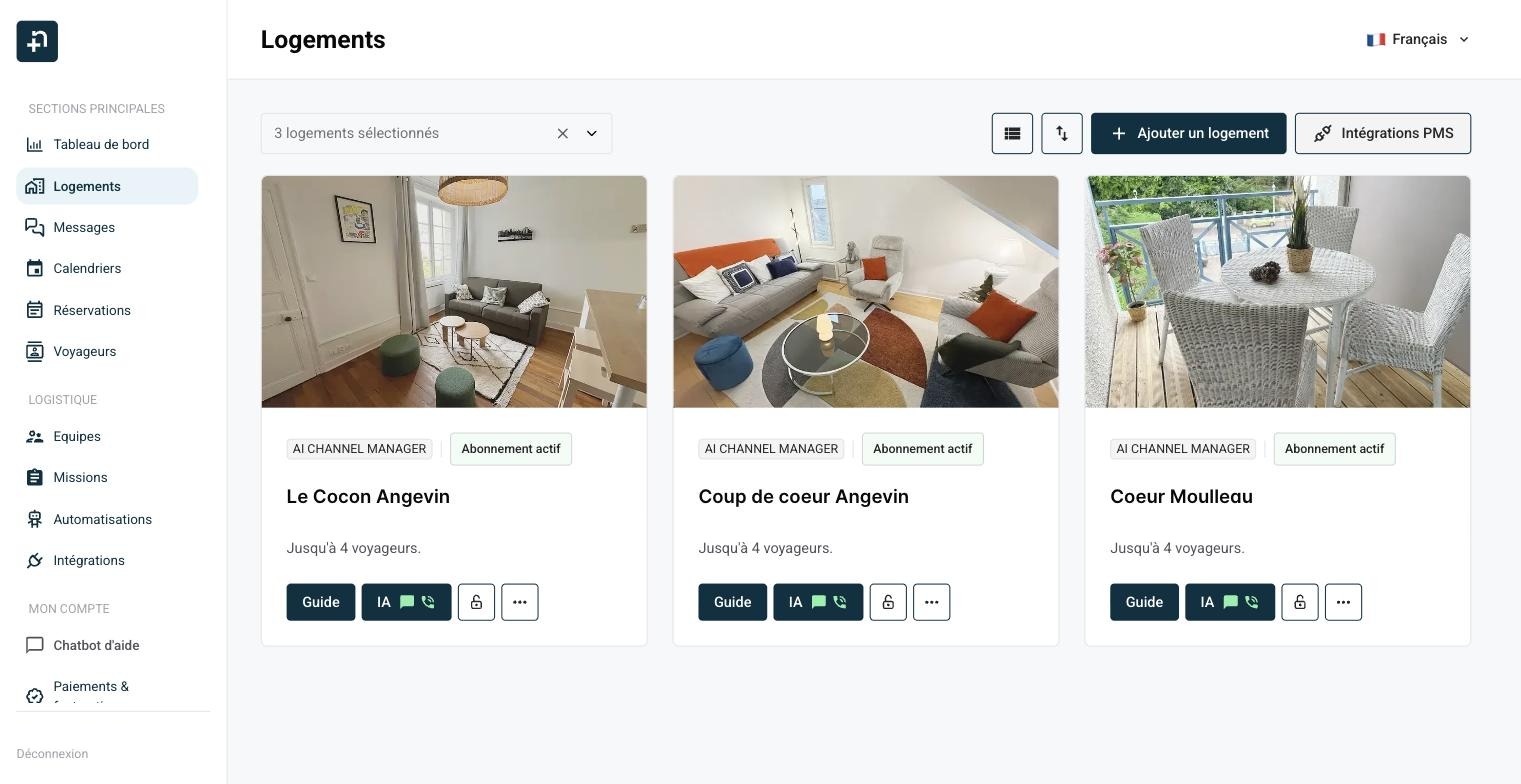Click AI CHANNEL MANAGER tag on Le Cocon Angevin
Screen dimensions: 1521x784
tap(359, 449)
